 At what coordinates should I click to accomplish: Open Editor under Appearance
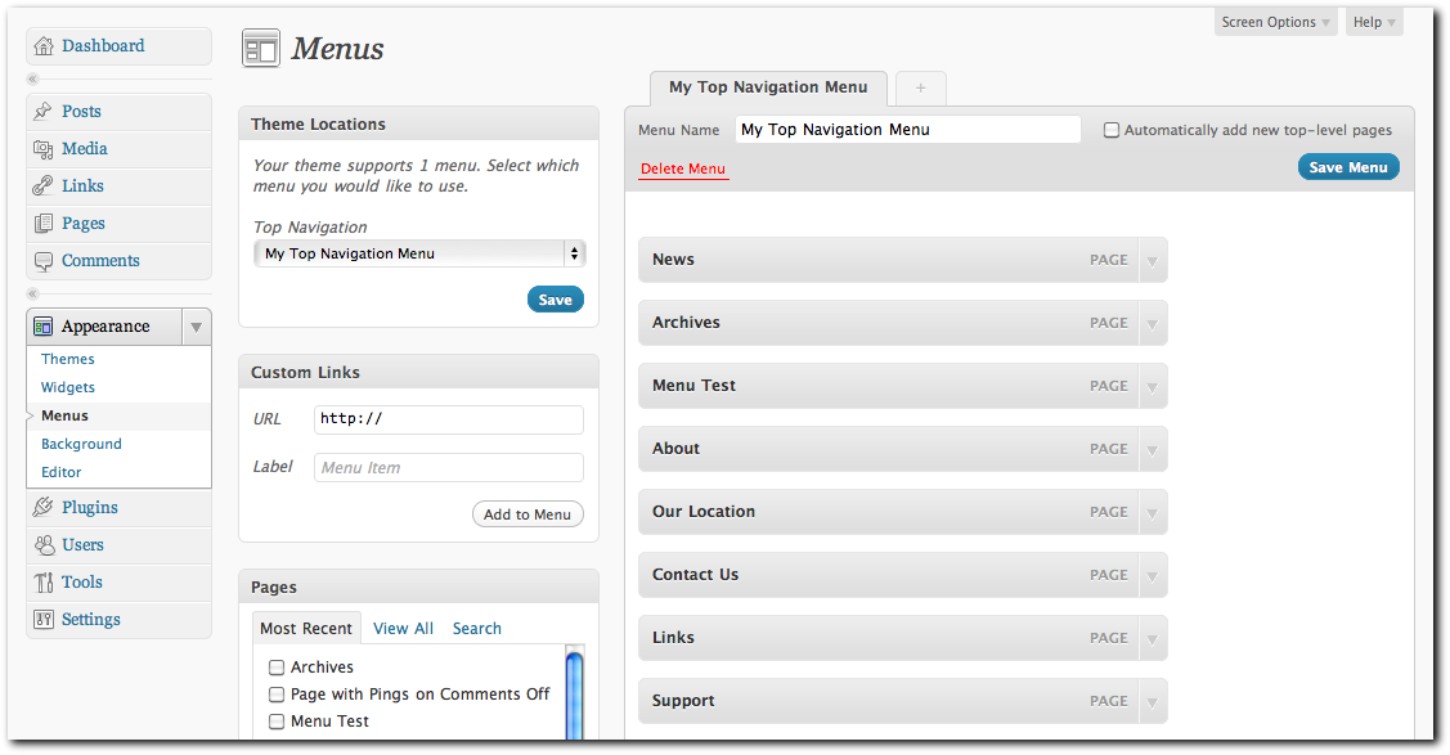[x=61, y=472]
